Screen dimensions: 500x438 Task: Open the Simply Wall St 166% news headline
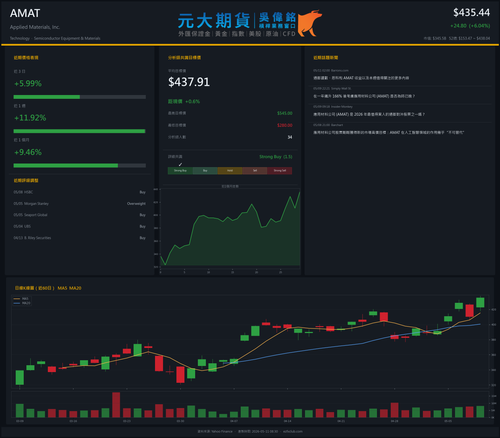click(x=364, y=96)
